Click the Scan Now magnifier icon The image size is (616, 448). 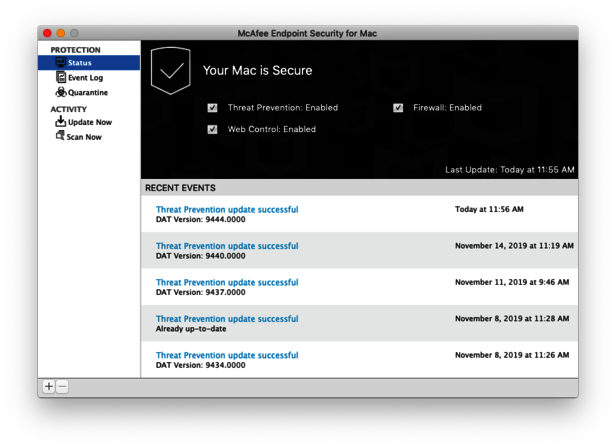point(60,136)
